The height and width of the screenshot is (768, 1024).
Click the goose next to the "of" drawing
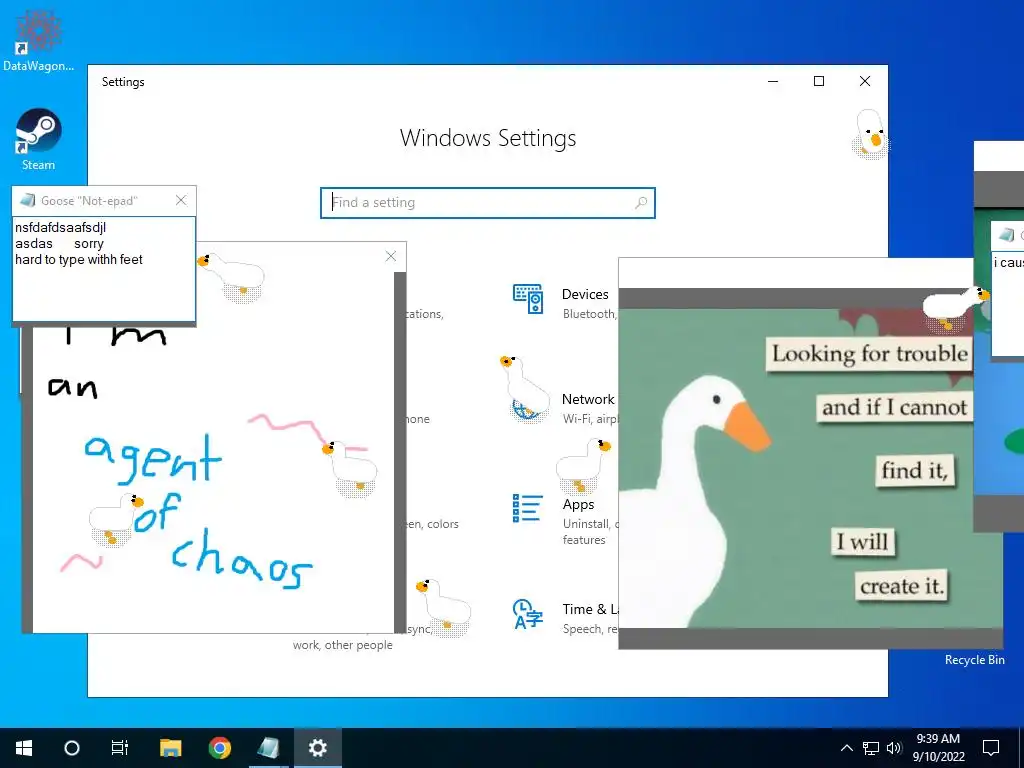116,519
